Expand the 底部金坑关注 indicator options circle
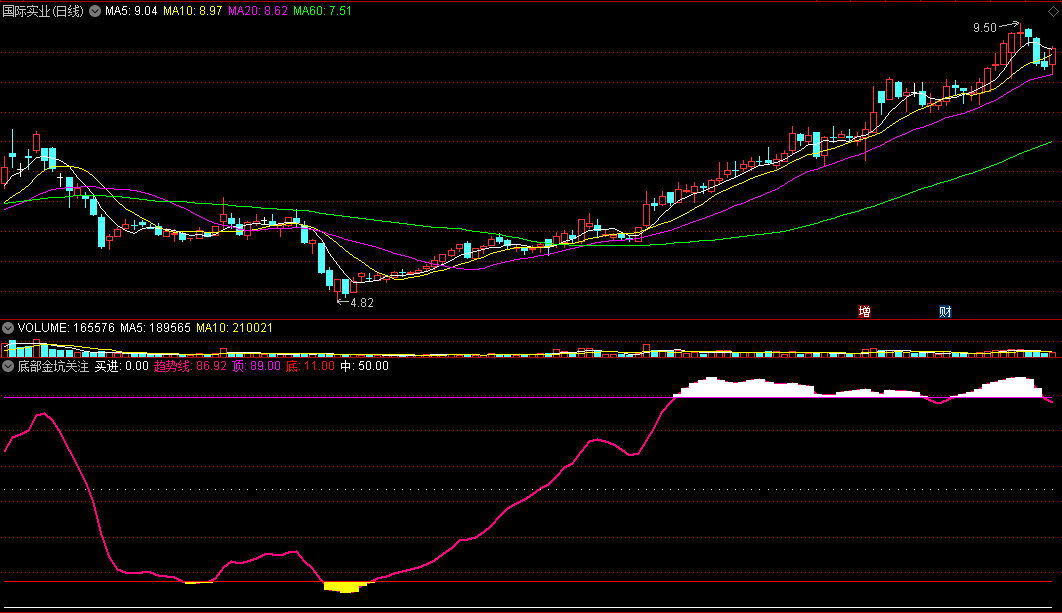This screenshot has width=1062, height=613. pyautogui.click(x=8, y=366)
